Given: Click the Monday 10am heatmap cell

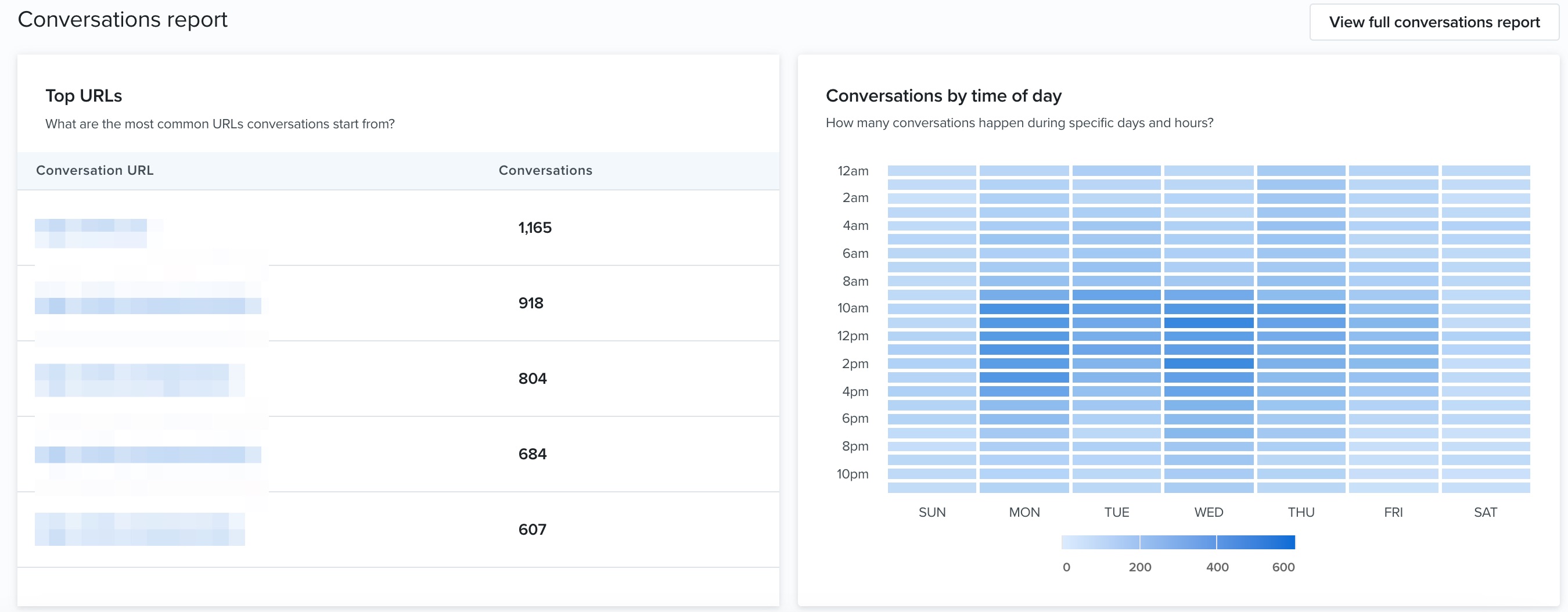Looking at the screenshot, I should coord(1024,308).
